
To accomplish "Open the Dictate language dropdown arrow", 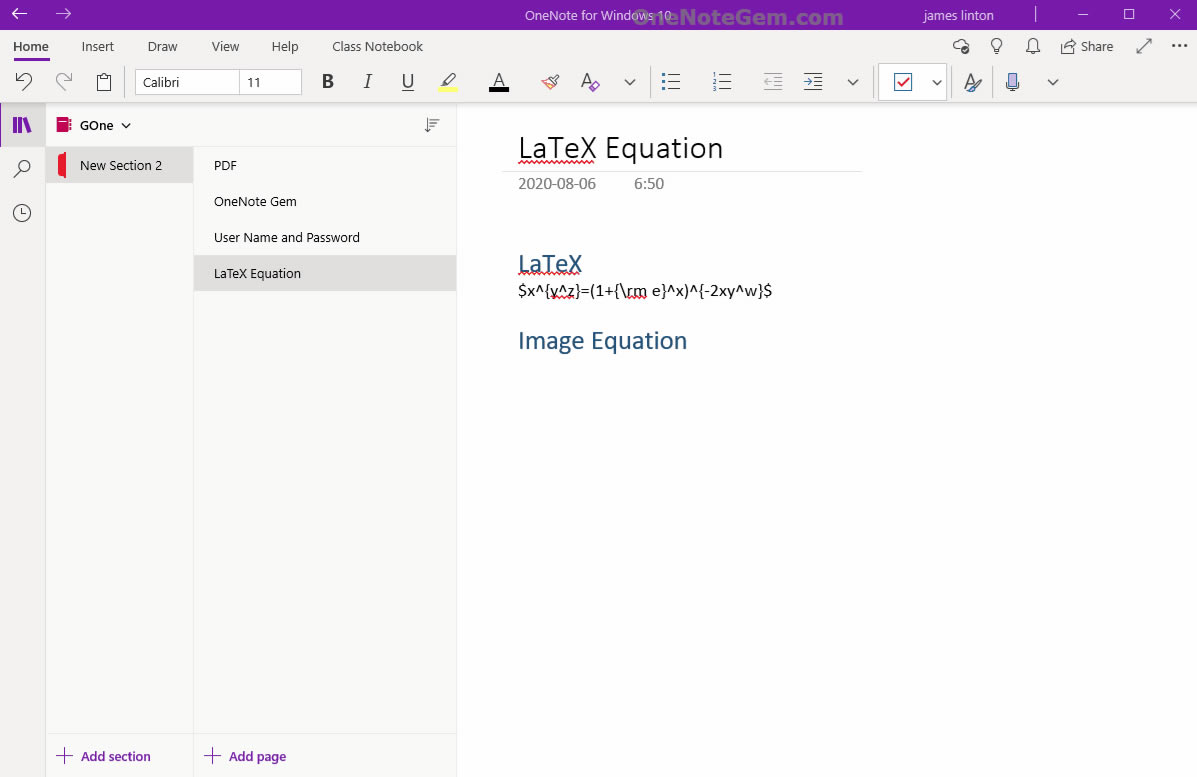I will tap(1052, 82).
